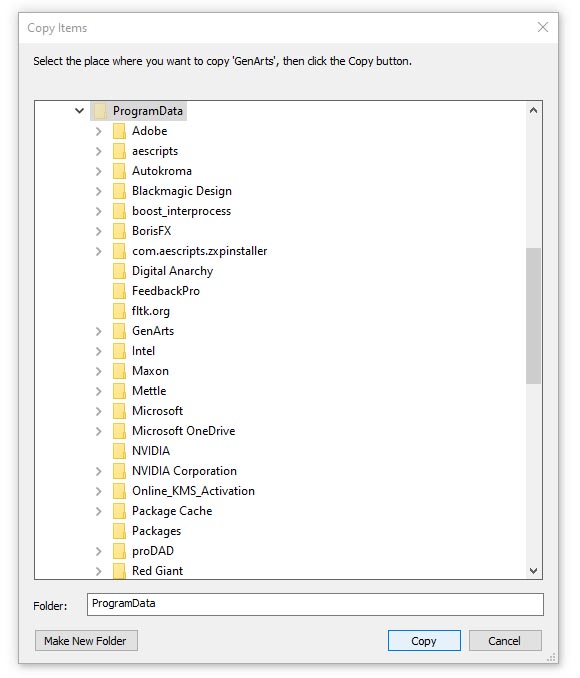Image resolution: width=580 pixels, height=678 pixels.
Task: Expand the Red Giant folder
Action: (99, 571)
